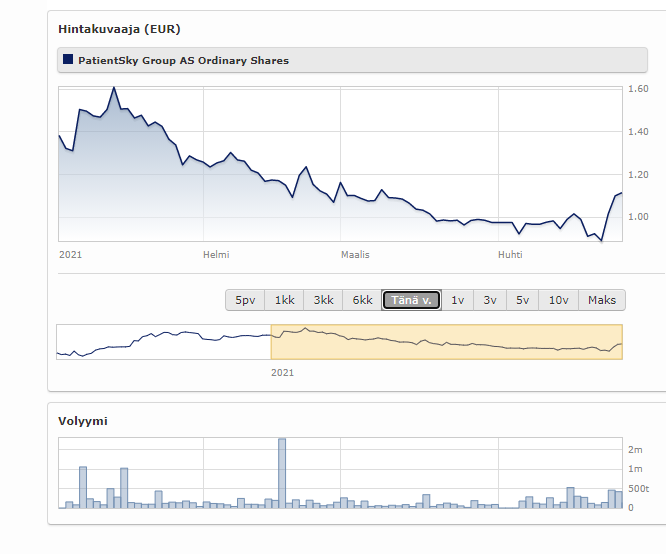Choose the 3kk time period
This screenshot has width=666, height=554.
tap(323, 300)
